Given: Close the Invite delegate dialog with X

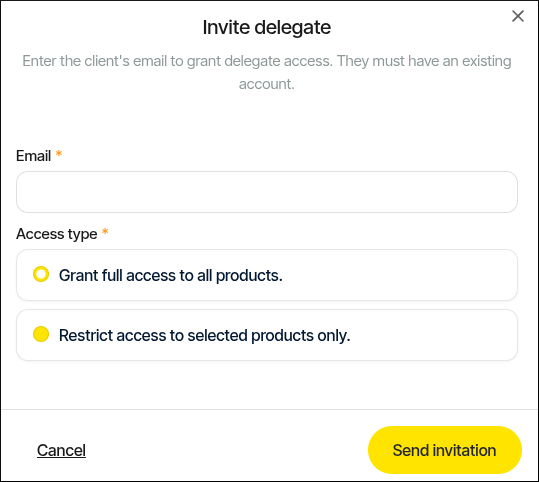Looking at the screenshot, I should (518, 16).
